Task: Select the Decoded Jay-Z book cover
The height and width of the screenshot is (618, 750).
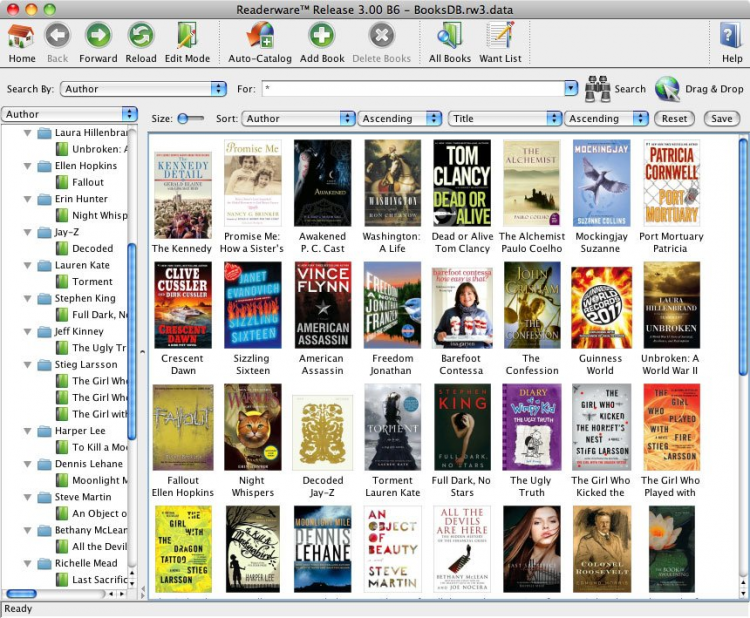Action: (x=323, y=432)
